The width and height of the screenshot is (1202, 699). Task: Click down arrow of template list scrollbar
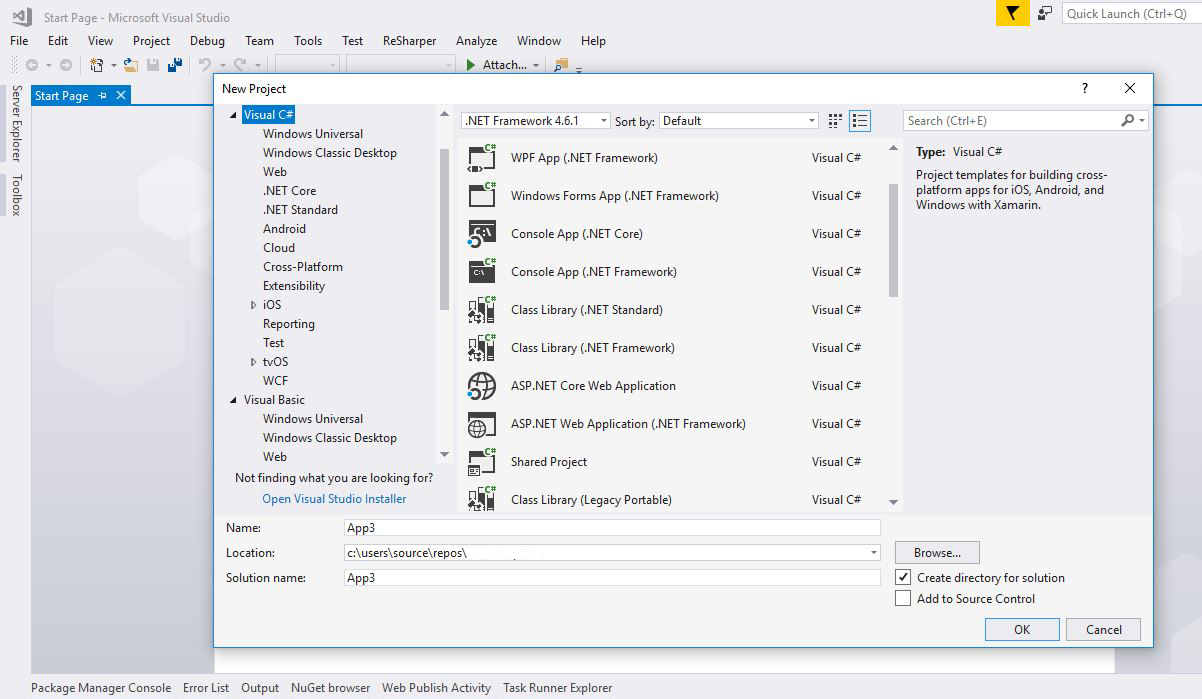click(894, 502)
